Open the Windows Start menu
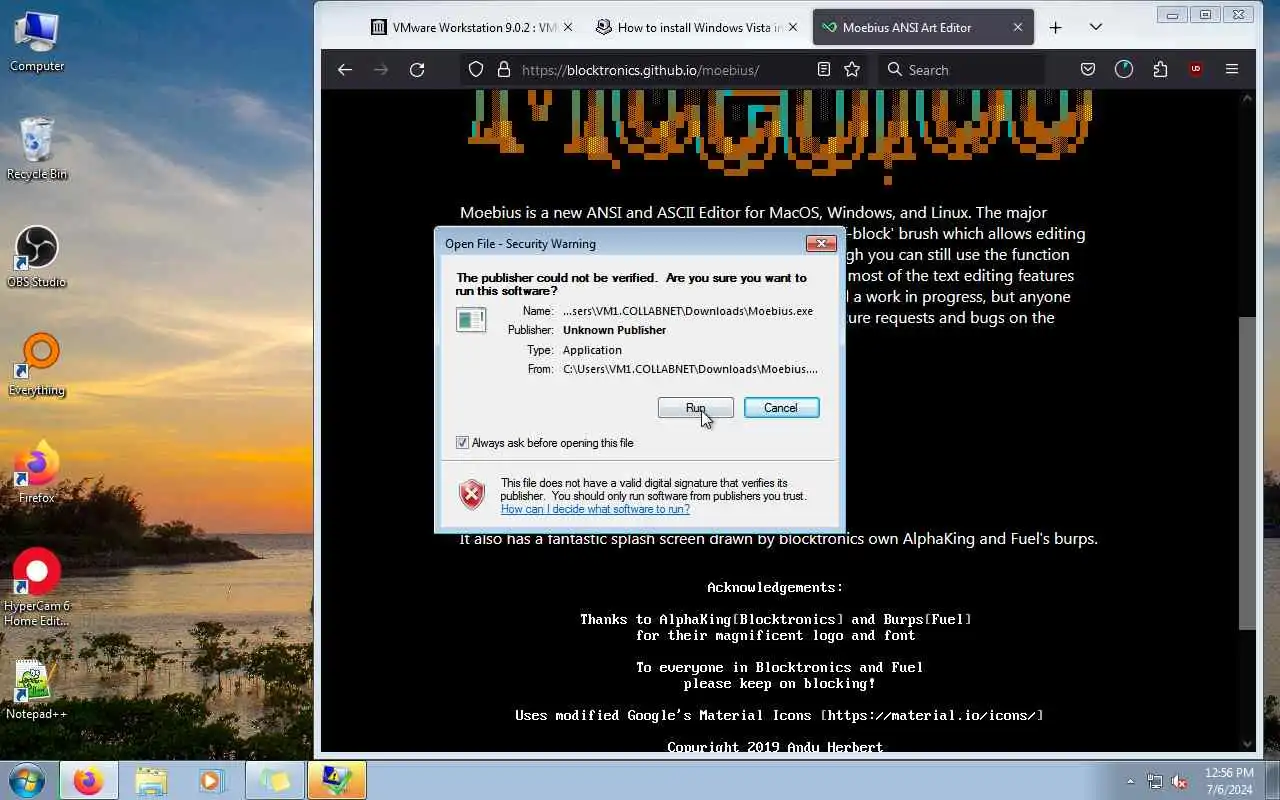The width and height of the screenshot is (1280, 800). coord(27,780)
